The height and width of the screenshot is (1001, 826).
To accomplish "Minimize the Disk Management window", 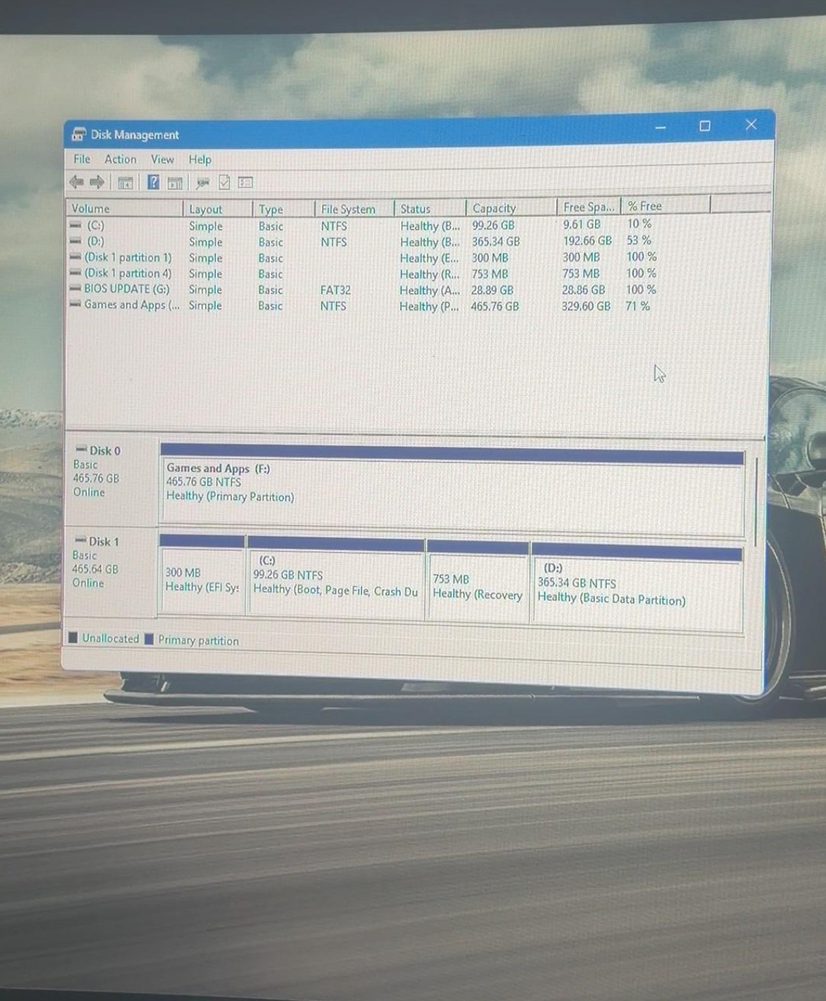I will click(661, 128).
